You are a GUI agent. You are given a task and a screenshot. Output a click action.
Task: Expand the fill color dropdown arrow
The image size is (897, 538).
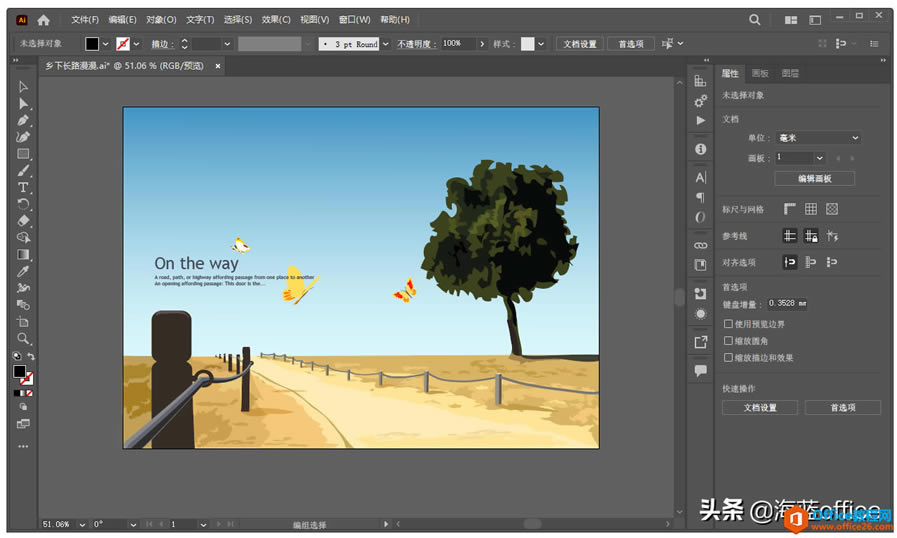[105, 44]
